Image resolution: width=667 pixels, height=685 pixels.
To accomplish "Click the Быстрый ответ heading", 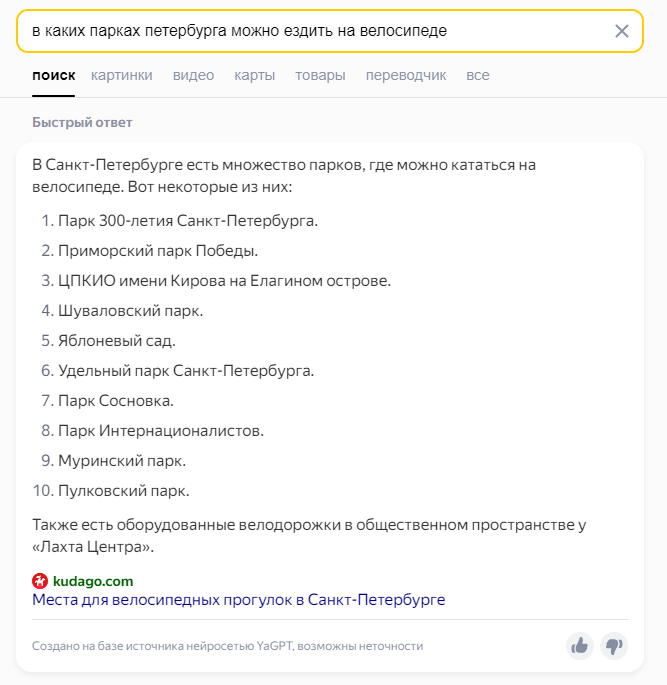I will point(82,122).
